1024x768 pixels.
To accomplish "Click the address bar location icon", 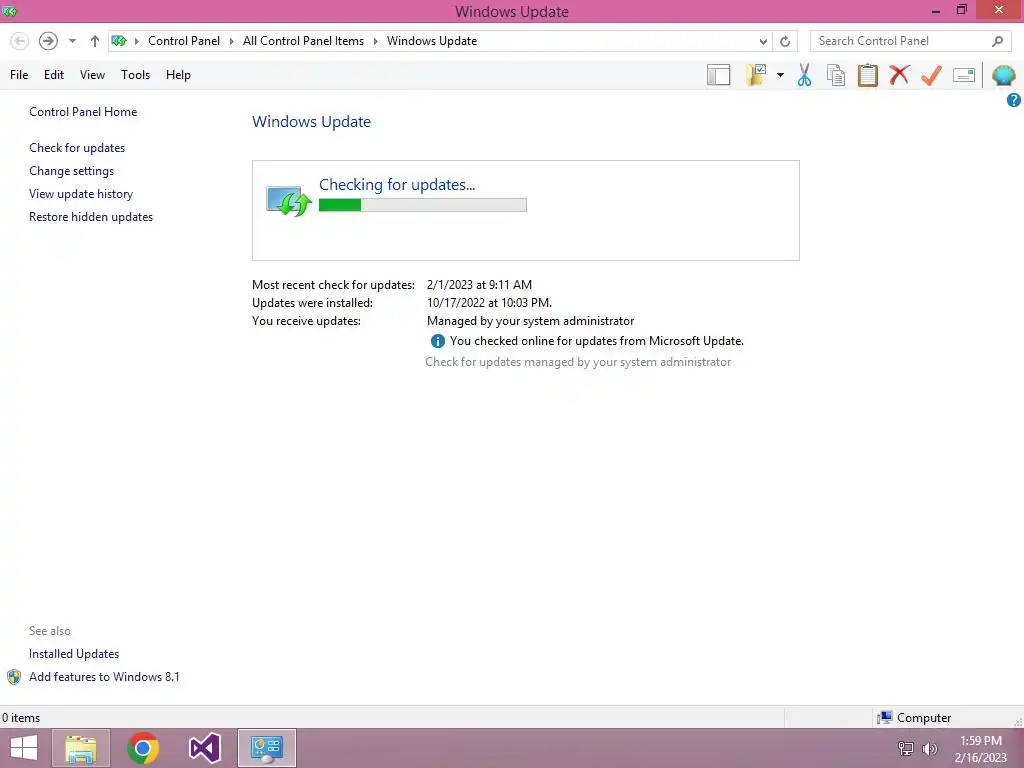I will [x=119, y=41].
